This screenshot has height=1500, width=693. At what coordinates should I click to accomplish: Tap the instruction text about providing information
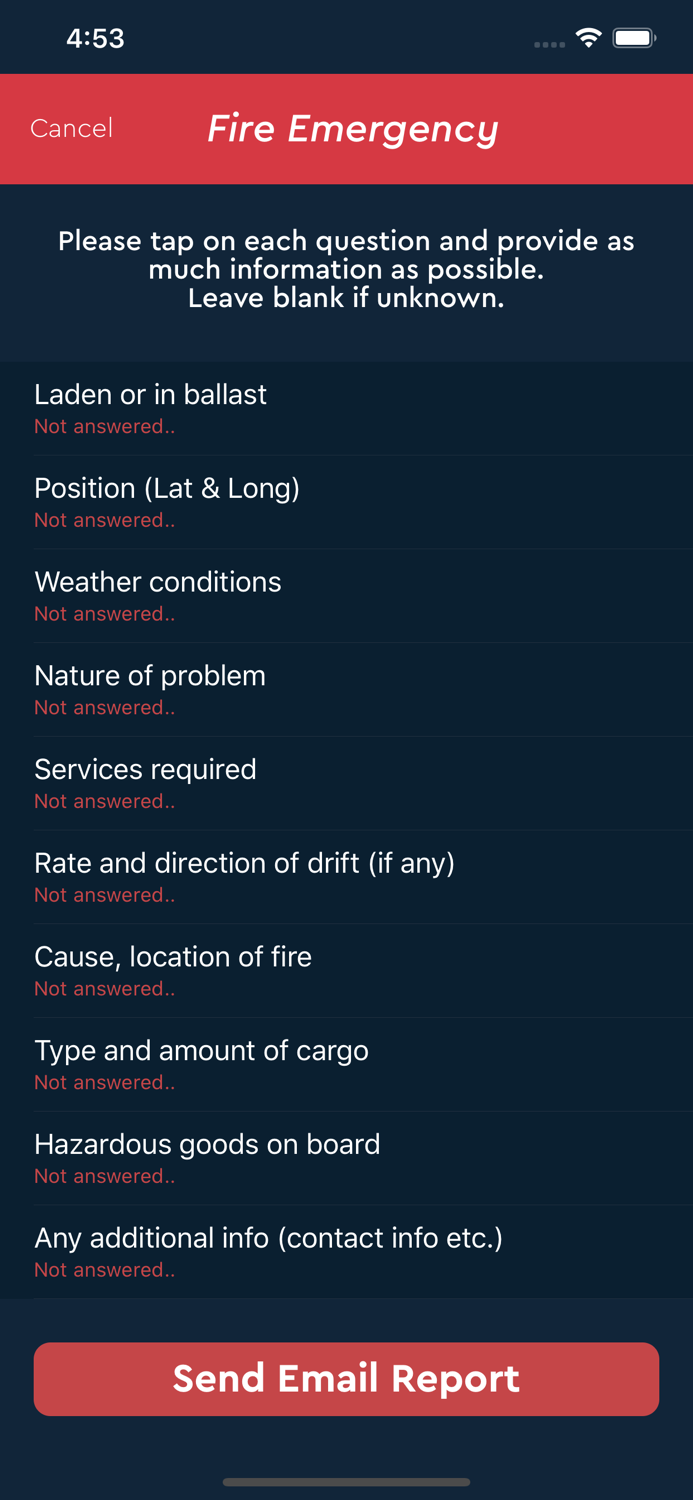coord(346,269)
